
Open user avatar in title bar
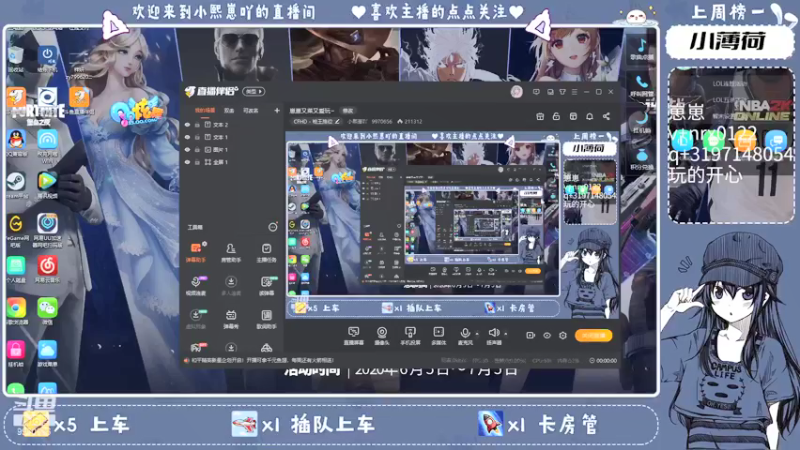click(x=516, y=92)
